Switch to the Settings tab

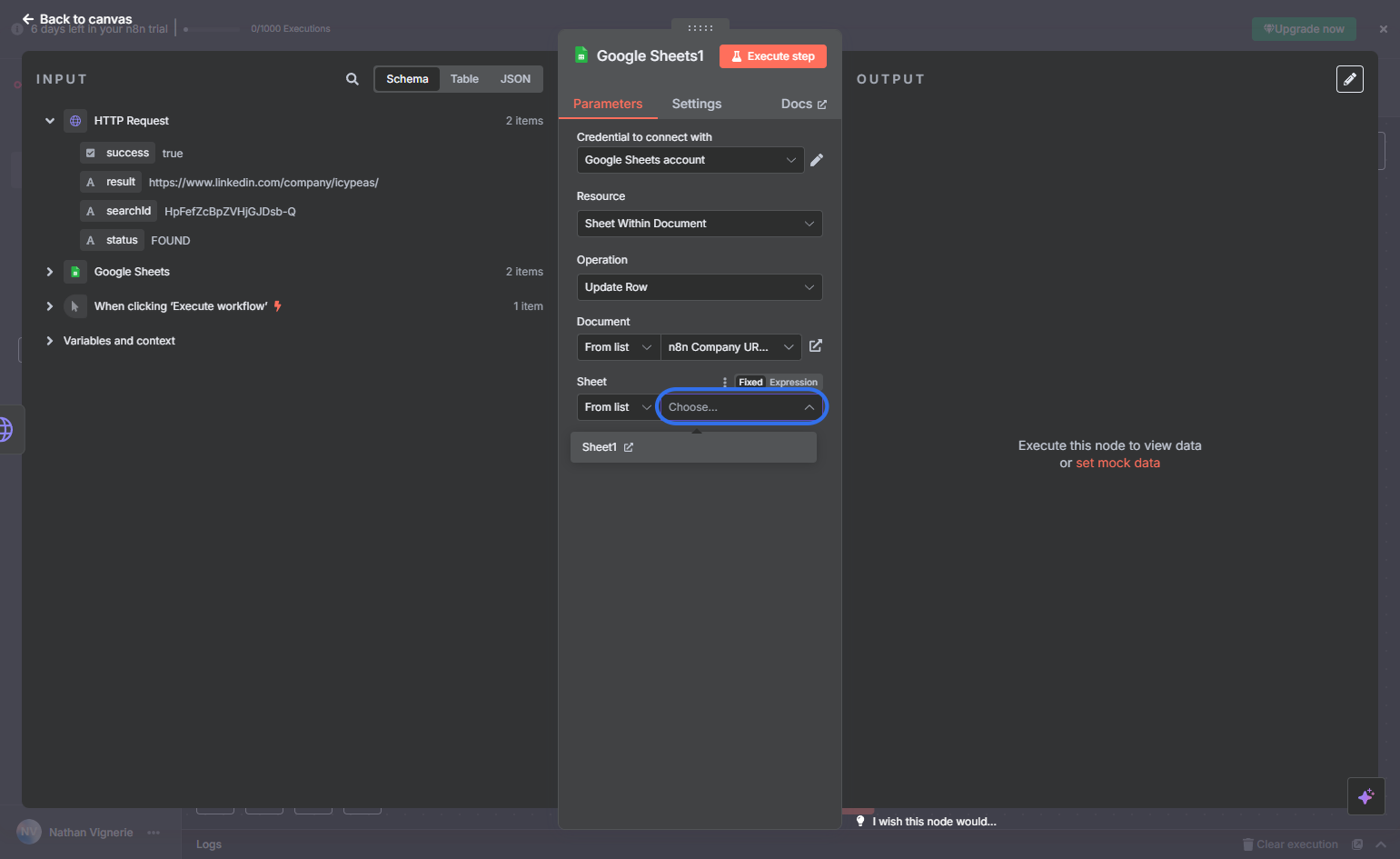click(697, 104)
